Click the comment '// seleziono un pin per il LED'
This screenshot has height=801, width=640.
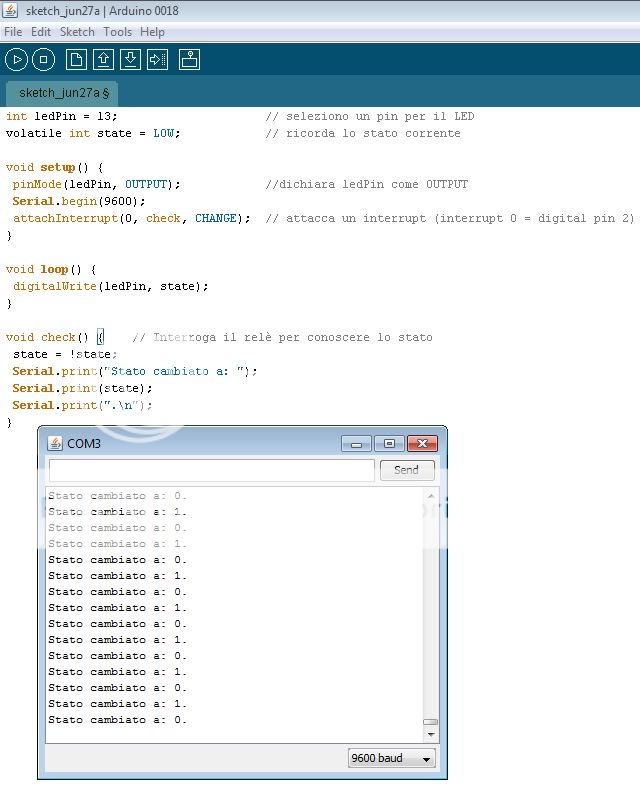tap(370, 116)
